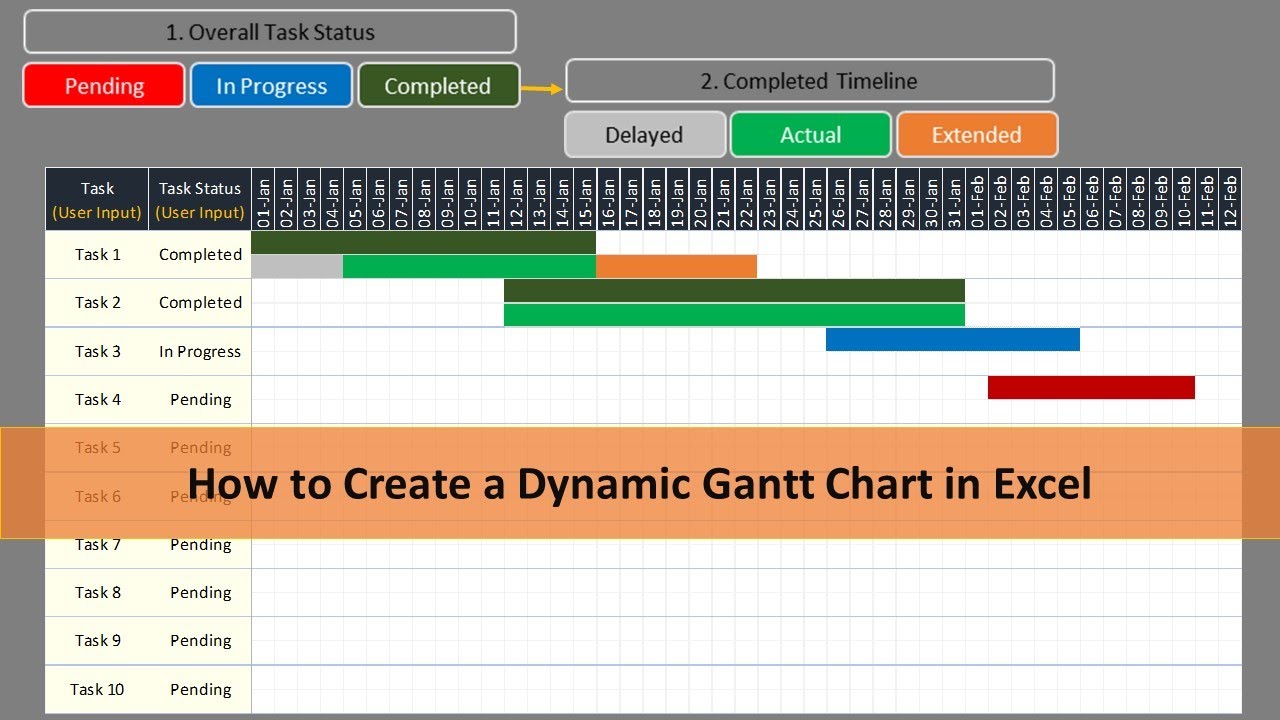Select the 10-Feb date header

pyautogui.click(x=1183, y=200)
